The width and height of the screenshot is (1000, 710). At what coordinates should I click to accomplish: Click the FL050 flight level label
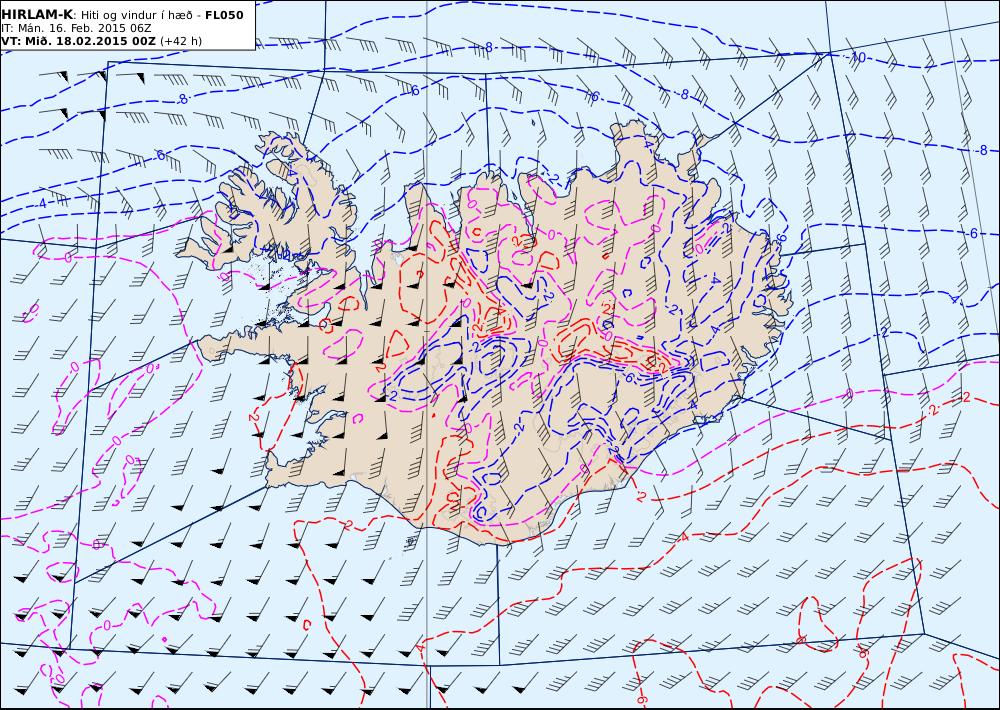click(224, 15)
